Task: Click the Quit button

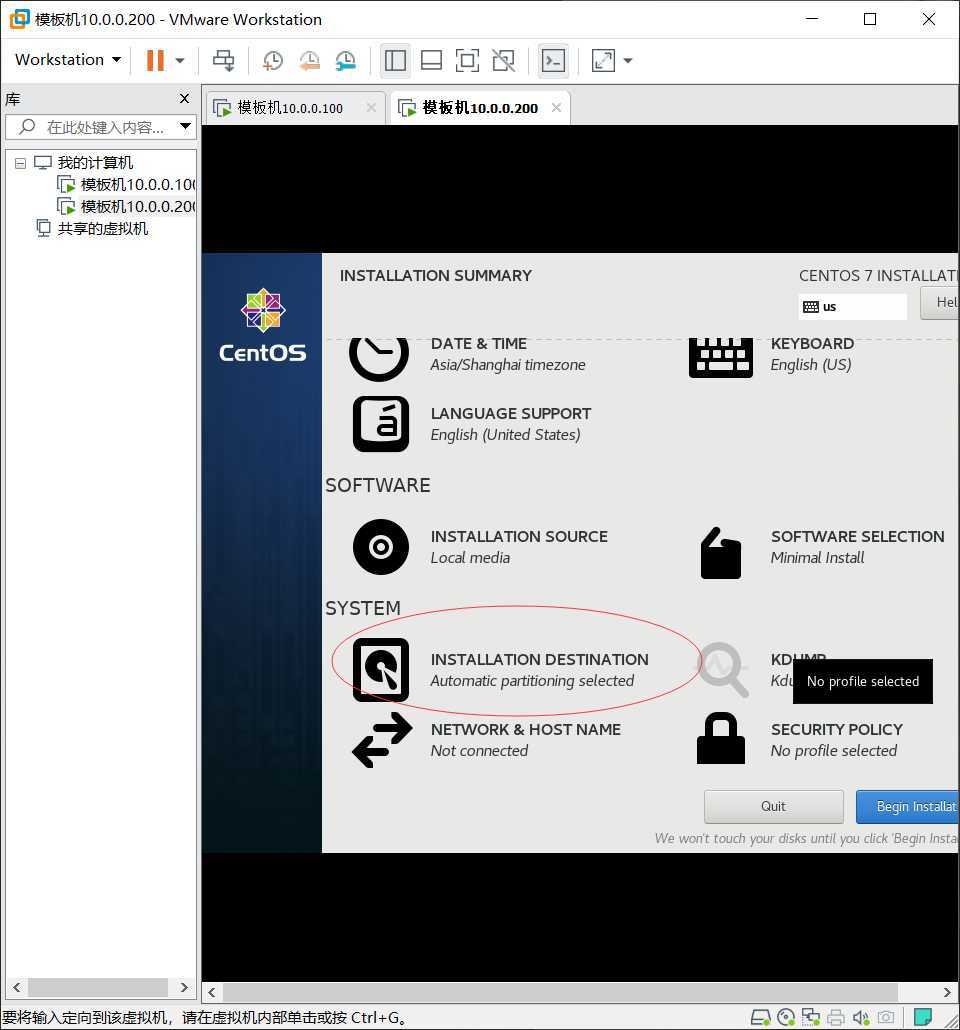Action: (773, 807)
